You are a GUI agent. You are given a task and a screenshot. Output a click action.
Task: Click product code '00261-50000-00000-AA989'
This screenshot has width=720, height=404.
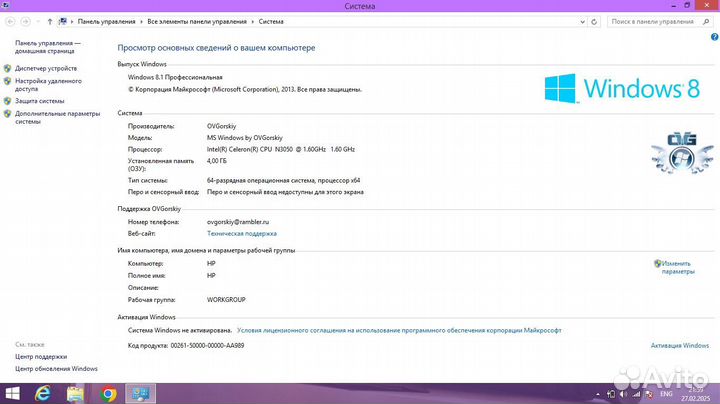207,346
